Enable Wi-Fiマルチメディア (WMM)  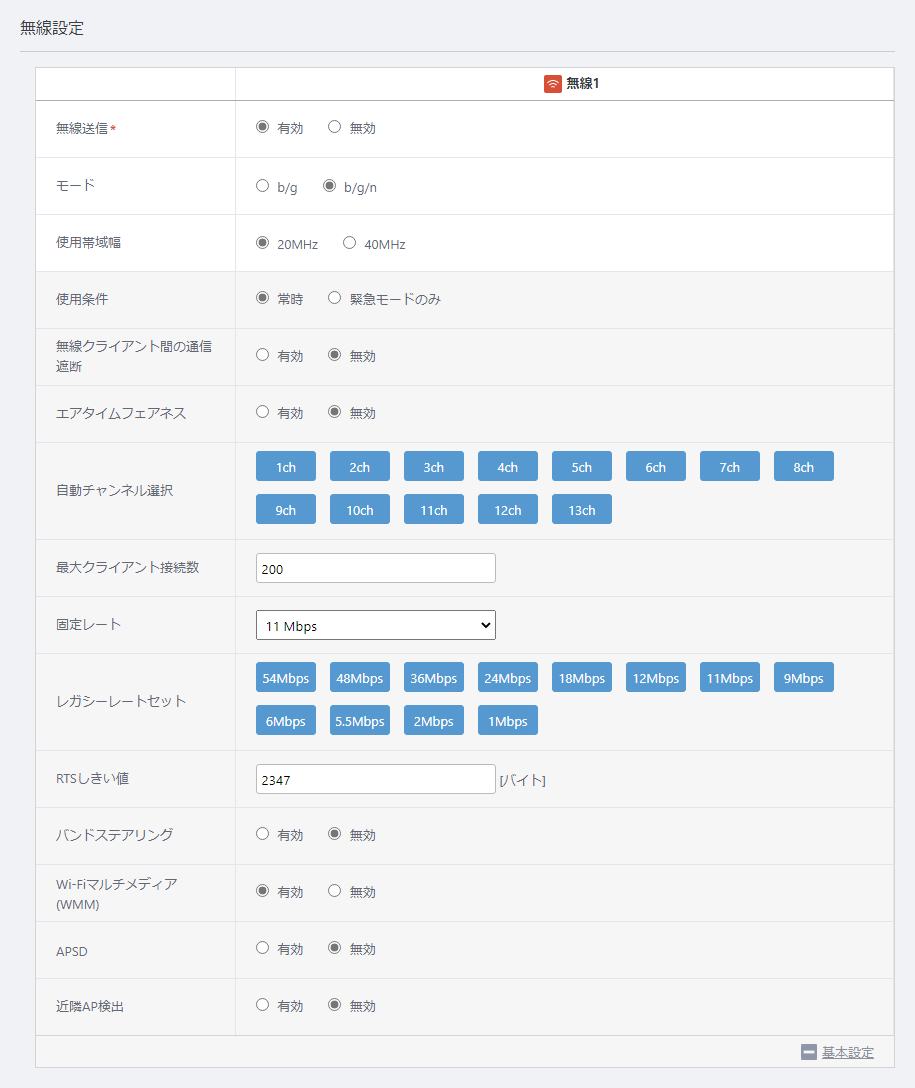262,890
